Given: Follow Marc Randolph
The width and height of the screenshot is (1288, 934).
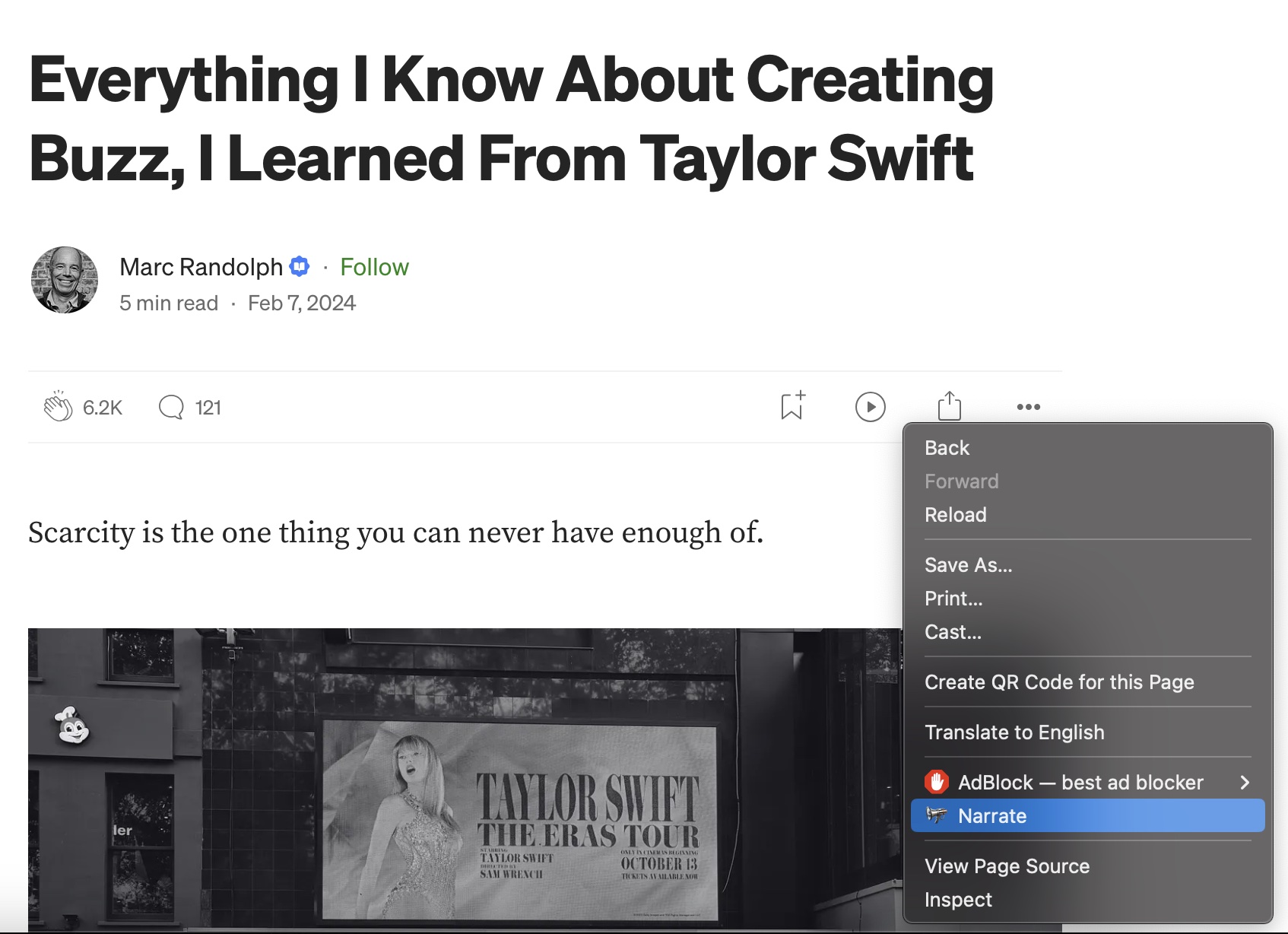Looking at the screenshot, I should pos(374,267).
